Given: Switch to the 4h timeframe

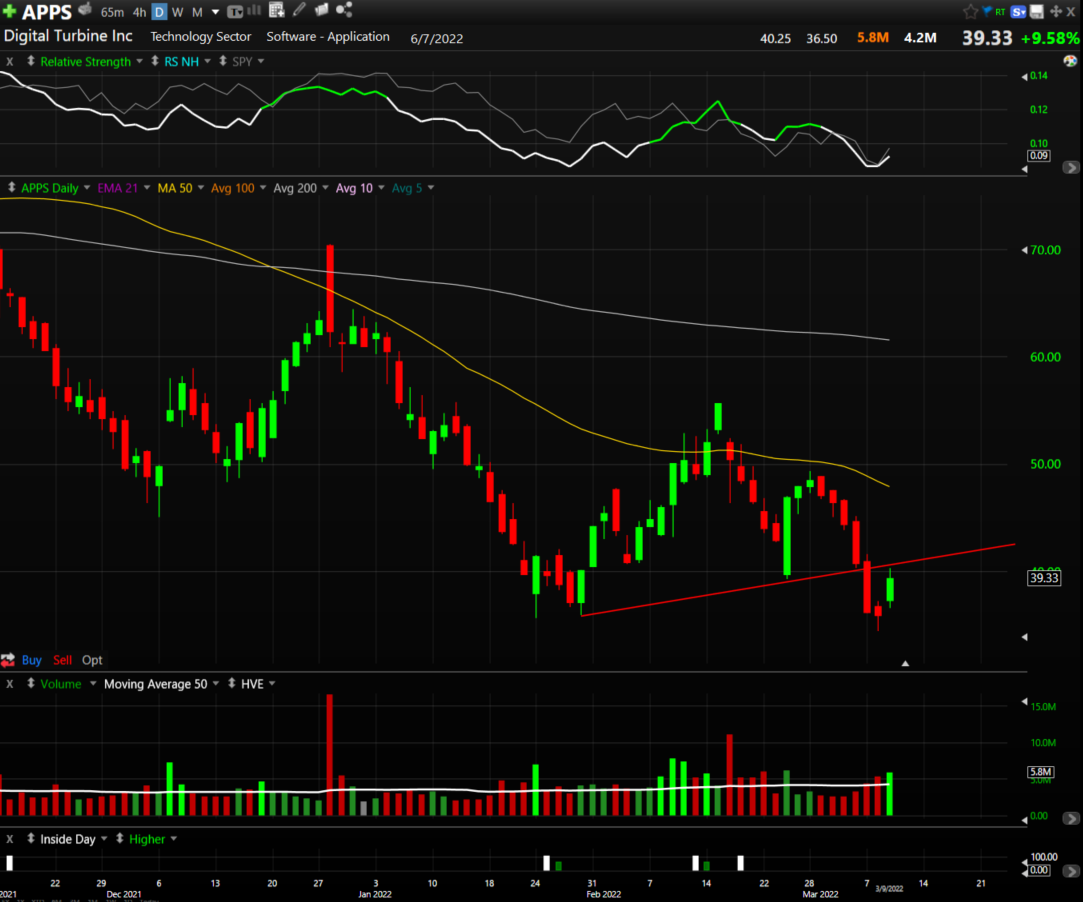Looking at the screenshot, I should click(x=140, y=12).
